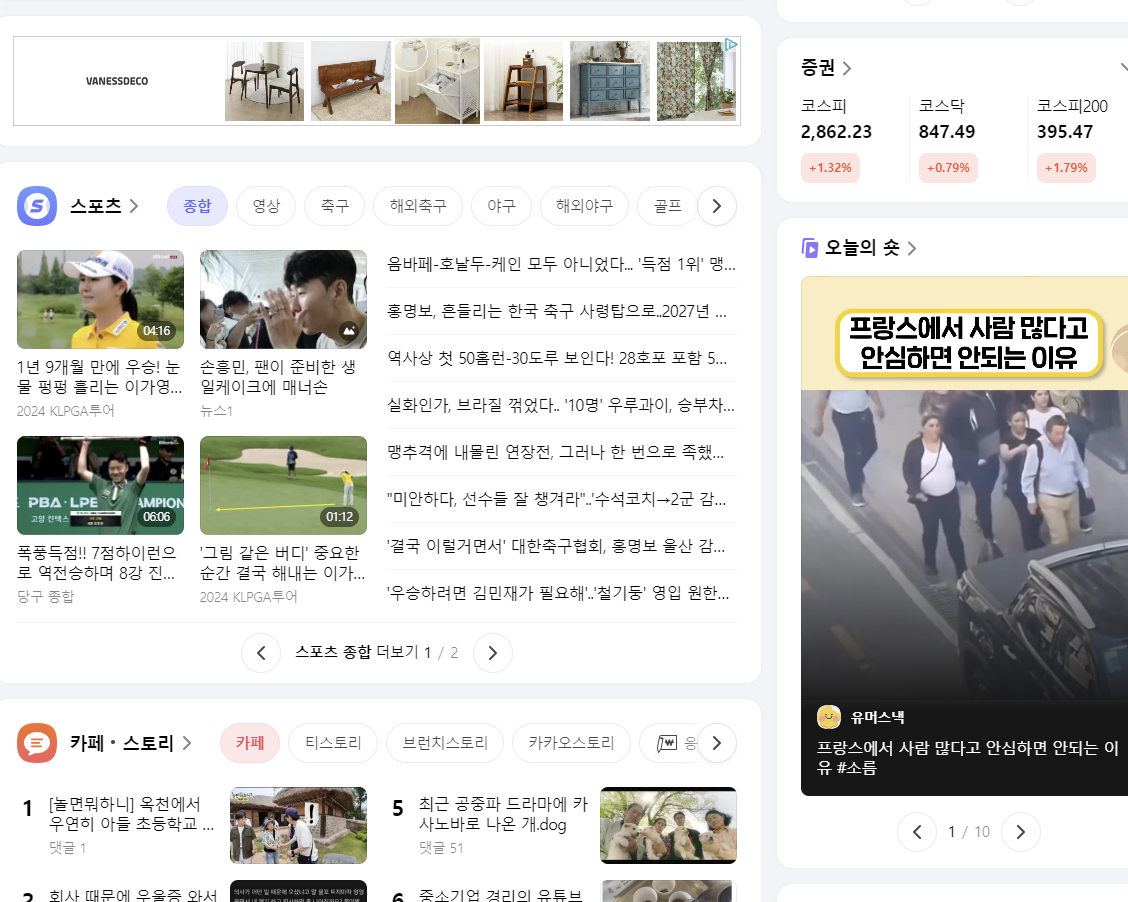Open cafe post thumbnail for 놀면뭐하니 옥천
Viewport: 1128px width, 902px height.
(299, 825)
